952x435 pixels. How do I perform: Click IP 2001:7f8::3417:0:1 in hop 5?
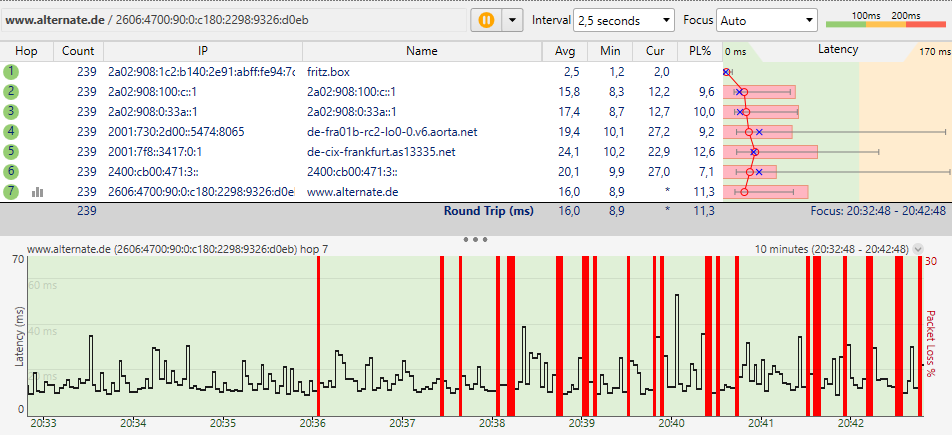pyautogui.click(x=155, y=151)
